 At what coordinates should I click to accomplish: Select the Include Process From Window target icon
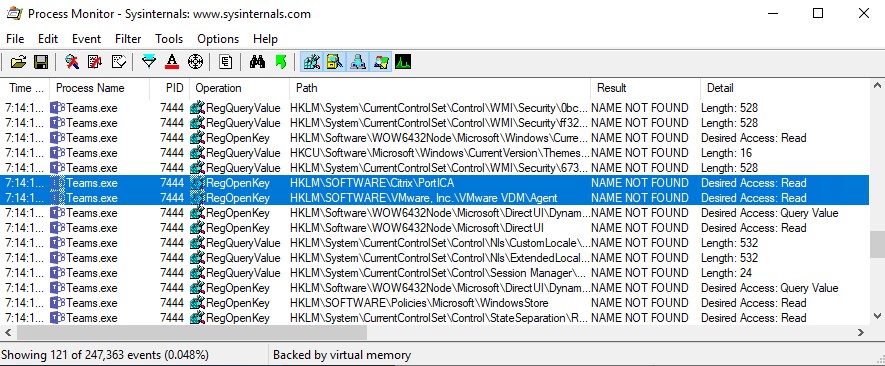tap(195, 62)
